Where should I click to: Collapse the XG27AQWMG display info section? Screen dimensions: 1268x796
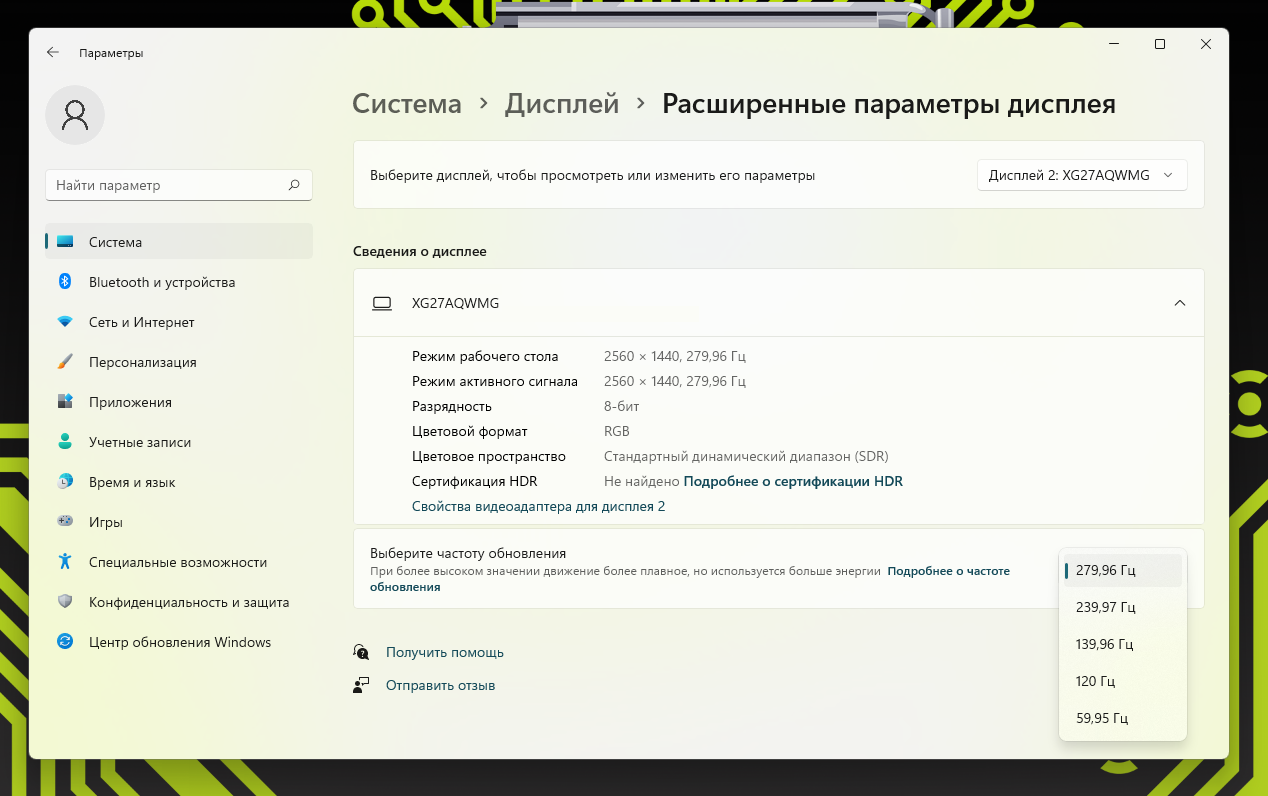1179,303
